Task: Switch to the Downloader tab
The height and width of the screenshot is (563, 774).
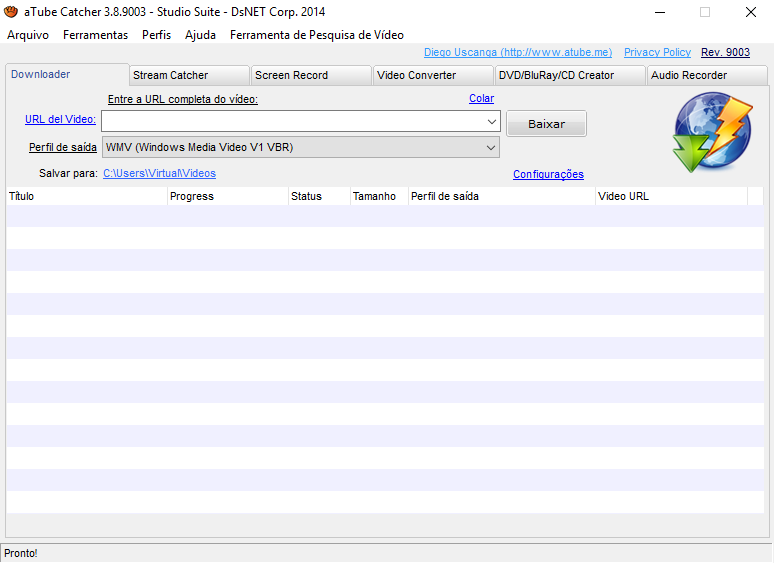Action: pos(67,75)
